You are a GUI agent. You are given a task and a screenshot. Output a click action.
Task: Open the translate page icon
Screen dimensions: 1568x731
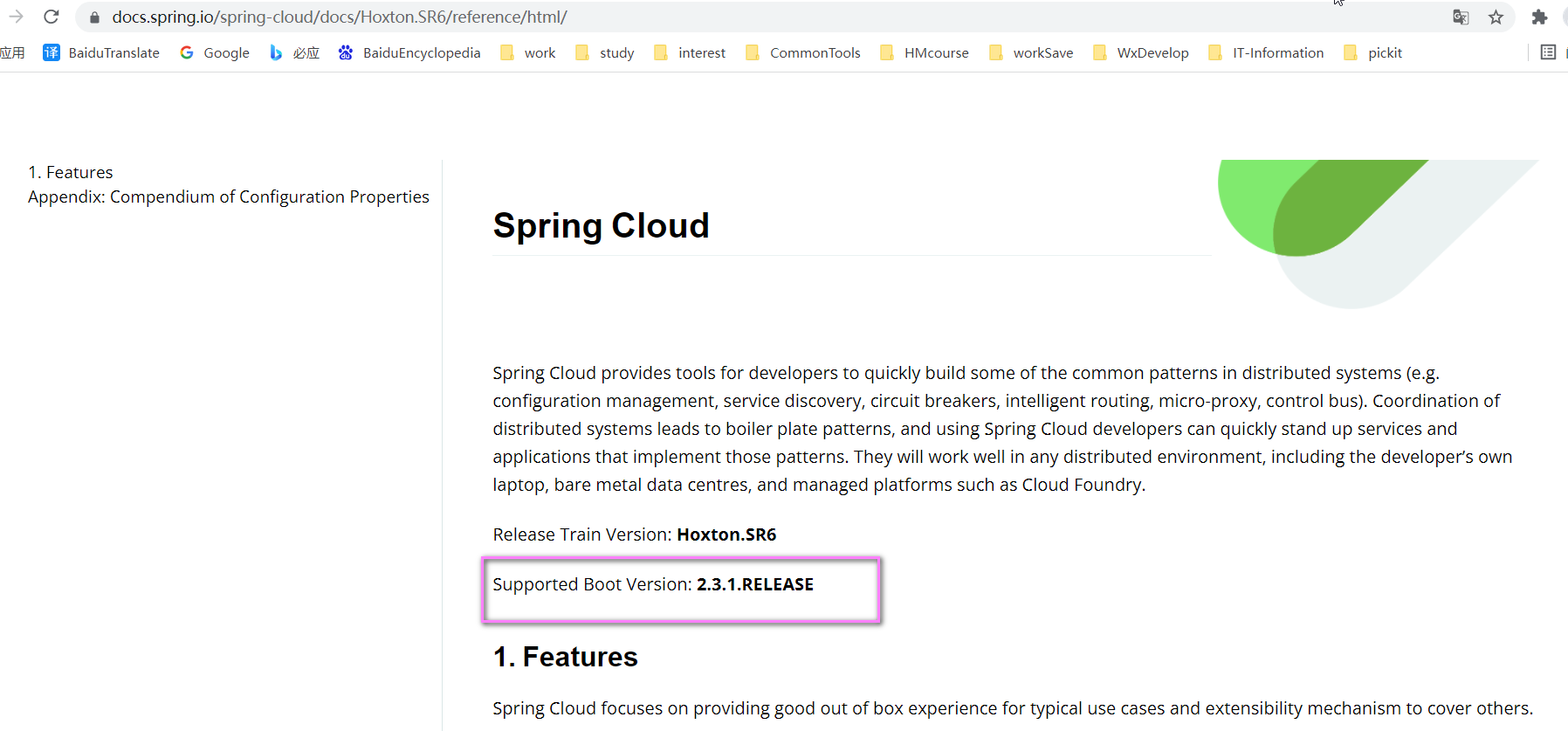(x=1461, y=17)
